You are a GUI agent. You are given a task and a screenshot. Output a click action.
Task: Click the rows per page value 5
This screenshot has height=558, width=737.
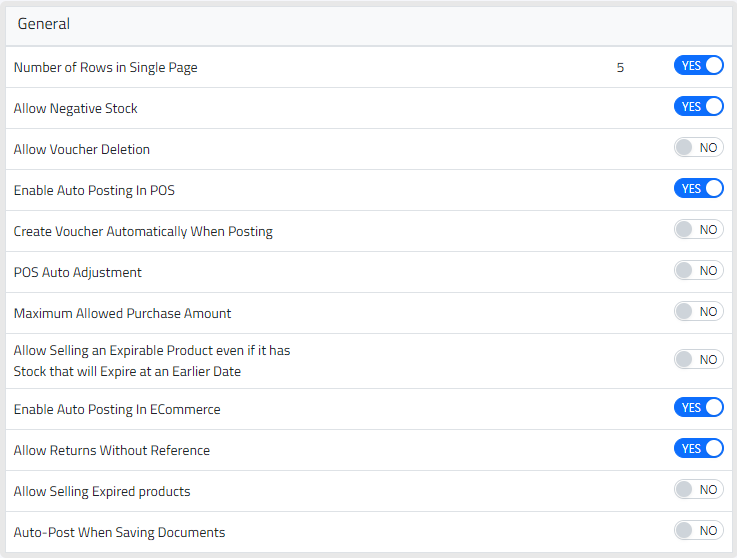click(x=620, y=68)
